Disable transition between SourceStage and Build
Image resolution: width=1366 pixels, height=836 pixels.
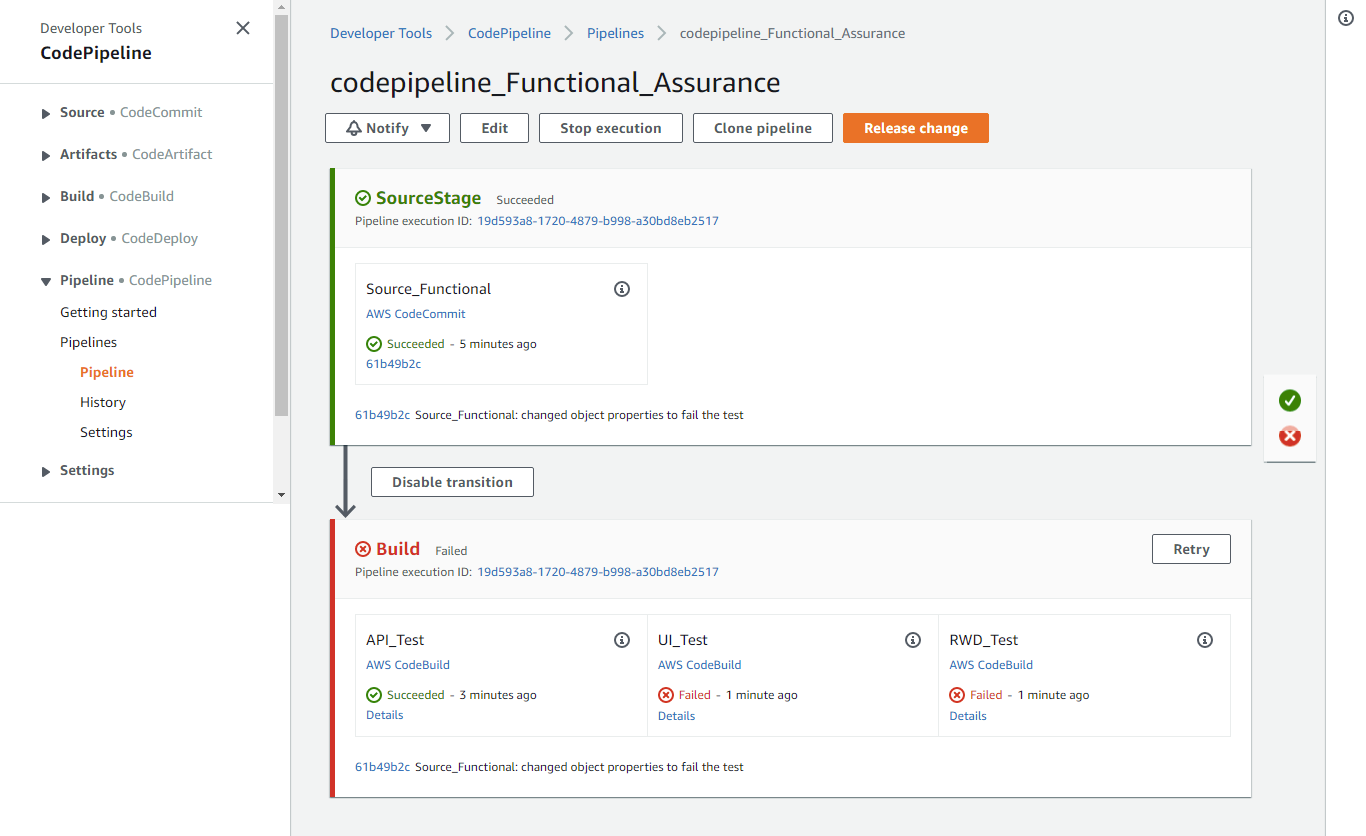pyautogui.click(x=452, y=482)
